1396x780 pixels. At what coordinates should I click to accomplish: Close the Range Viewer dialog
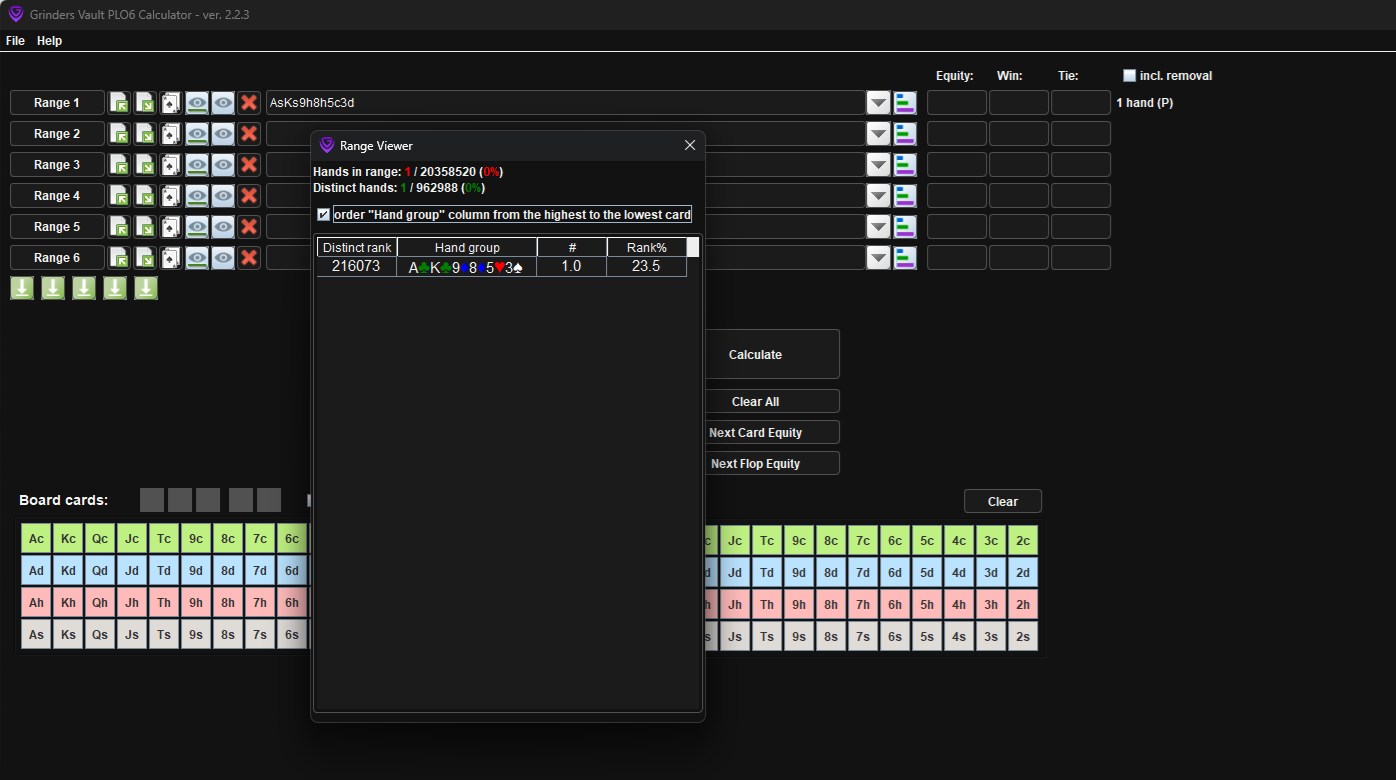point(689,146)
